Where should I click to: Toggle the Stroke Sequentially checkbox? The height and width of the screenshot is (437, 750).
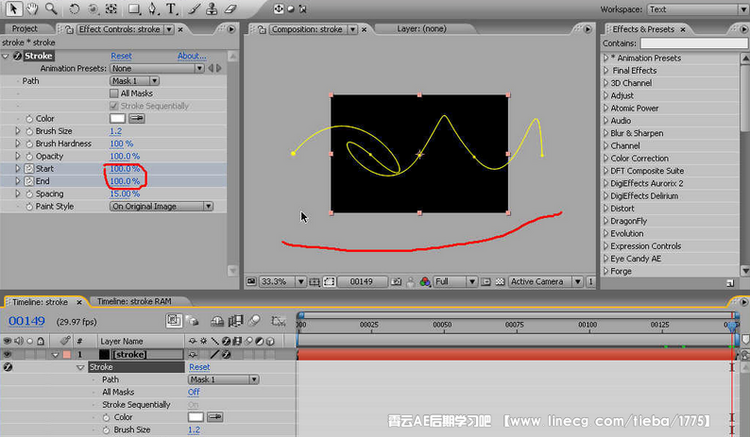(x=114, y=106)
